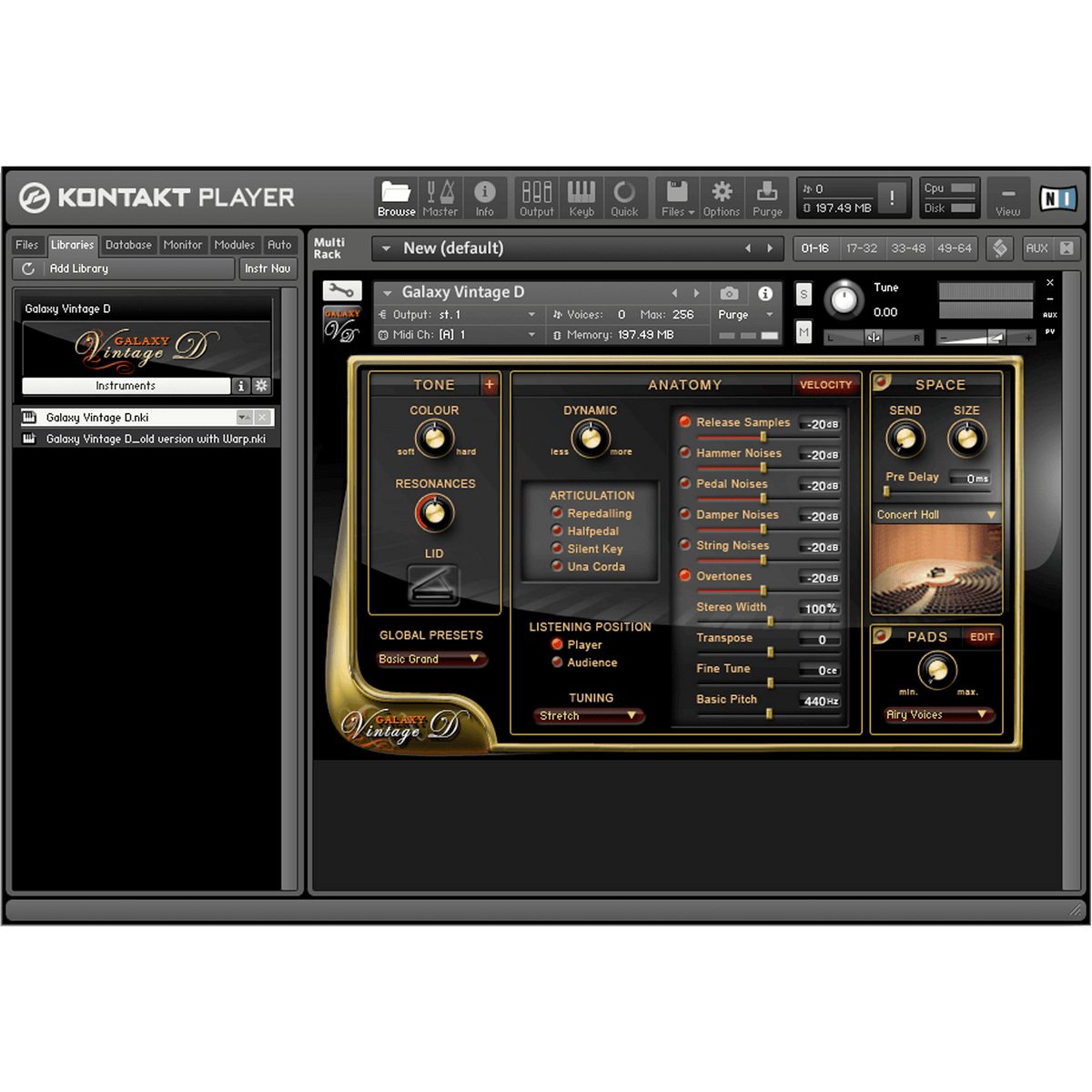Switch to the Monitor tab
This screenshot has width=1092, height=1092.
point(183,245)
